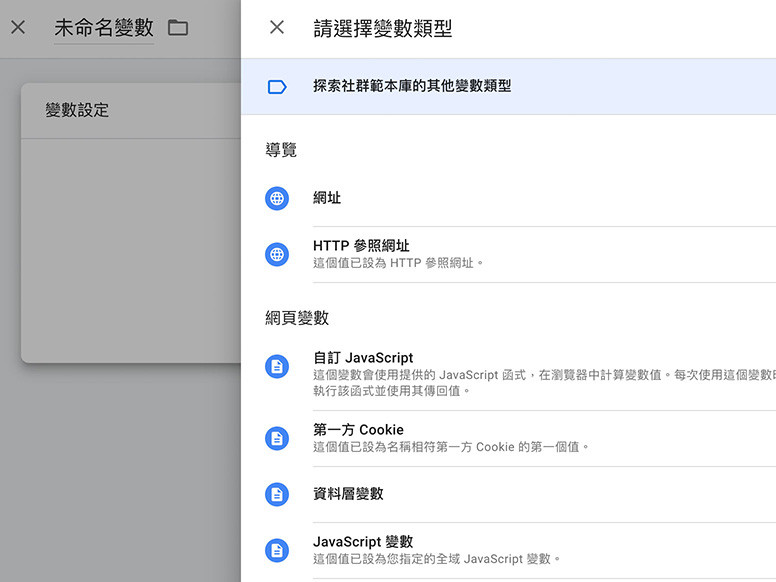The height and width of the screenshot is (582, 776).
Task: Click the 變數設定 card header
Action: 131,110
